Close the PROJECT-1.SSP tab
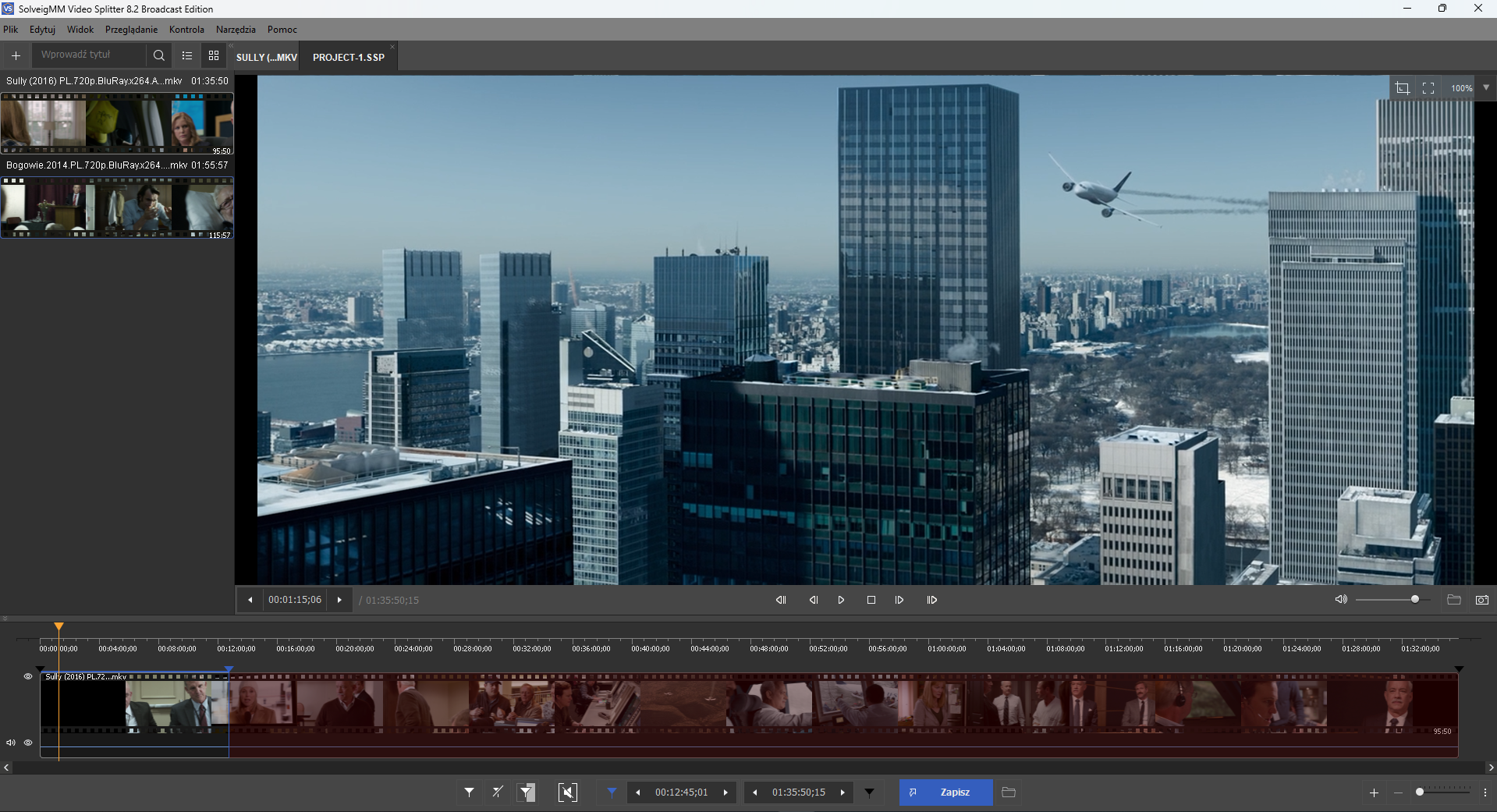Image resolution: width=1497 pixels, height=812 pixels. (x=392, y=47)
